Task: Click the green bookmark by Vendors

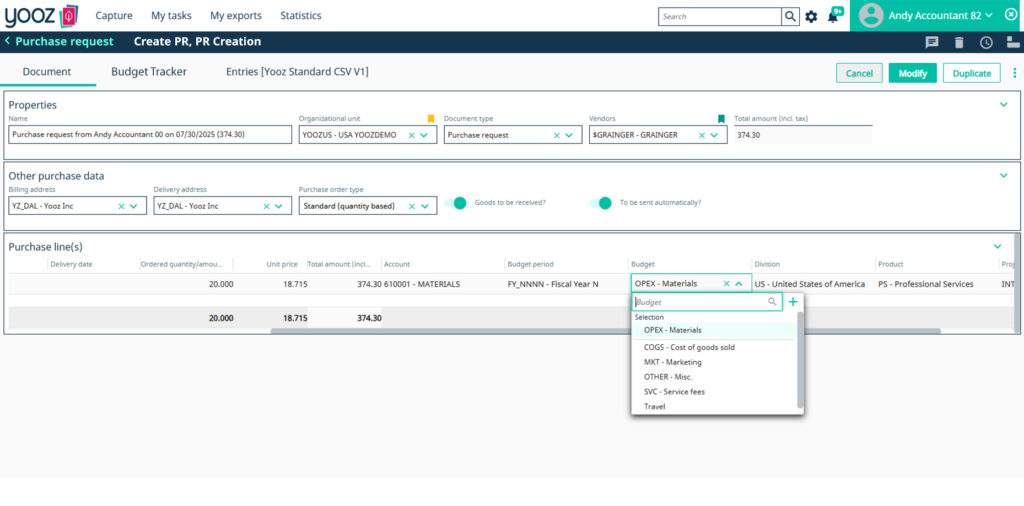Action: coord(721,119)
